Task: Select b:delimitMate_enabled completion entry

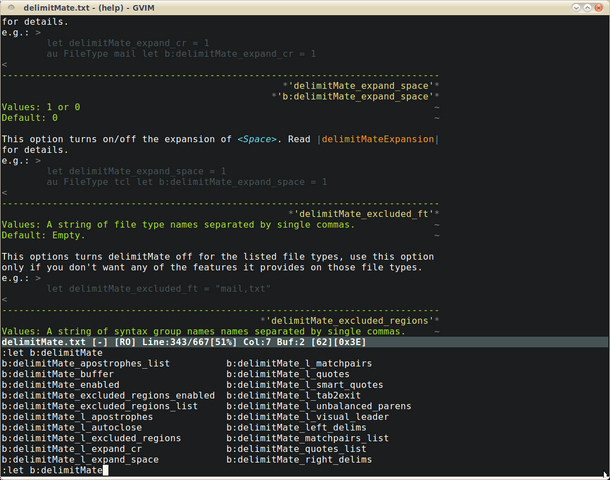Action: (x=61, y=385)
